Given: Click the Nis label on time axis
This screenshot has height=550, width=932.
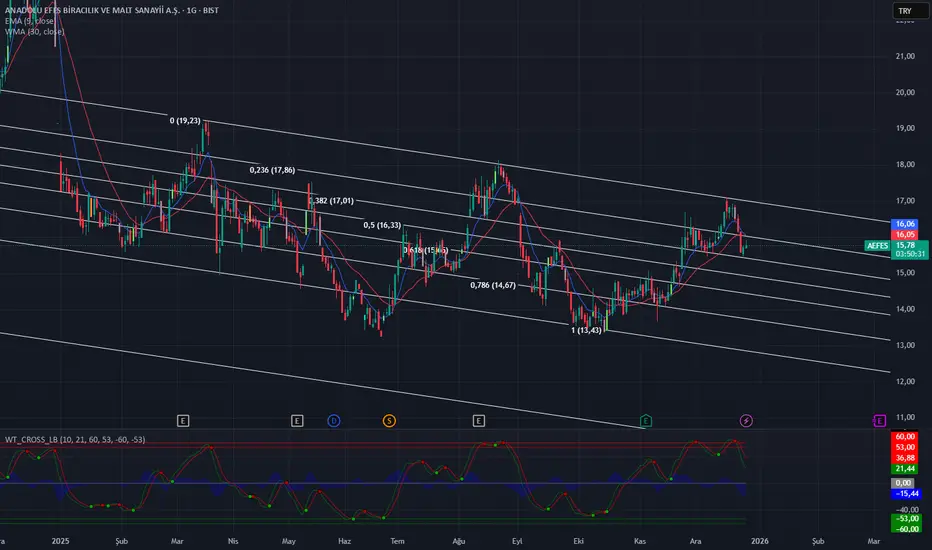Looking at the screenshot, I should 233,541.
